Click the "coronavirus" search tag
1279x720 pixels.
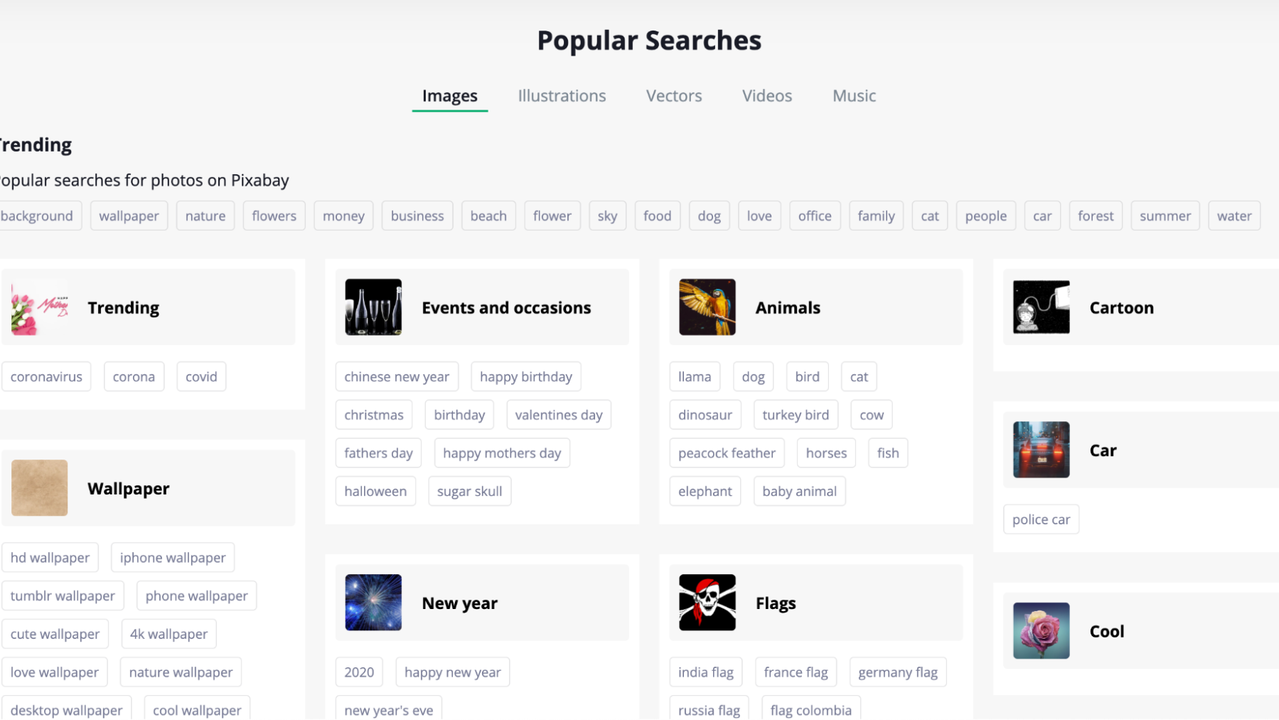(46, 377)
